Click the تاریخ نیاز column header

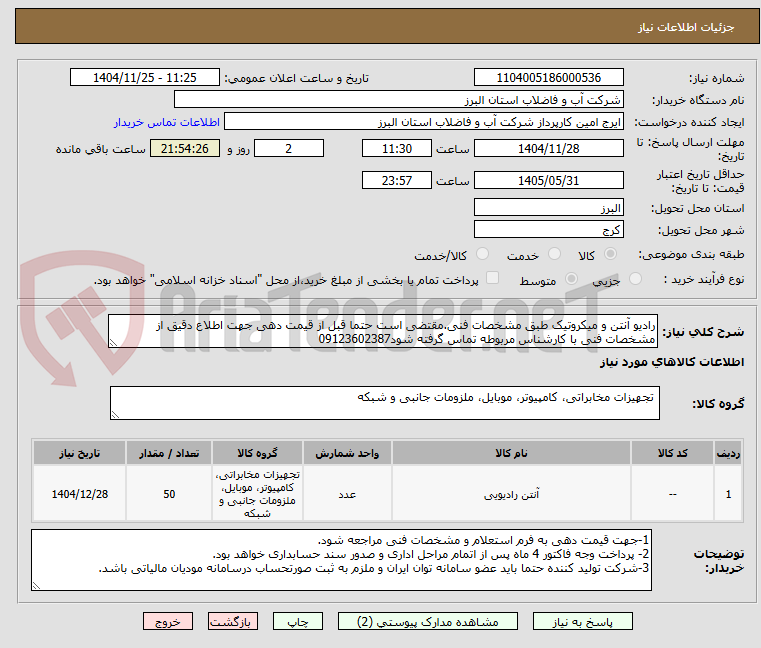[80, 453]
